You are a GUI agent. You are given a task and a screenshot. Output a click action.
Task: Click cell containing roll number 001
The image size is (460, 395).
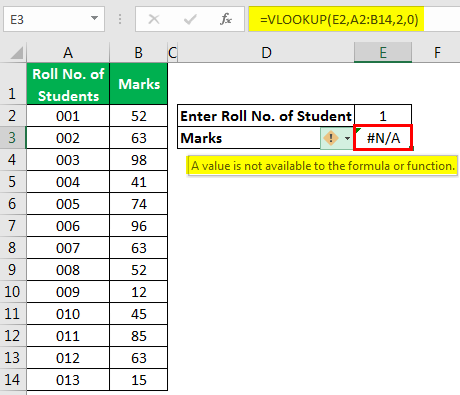tap(68, 116)
